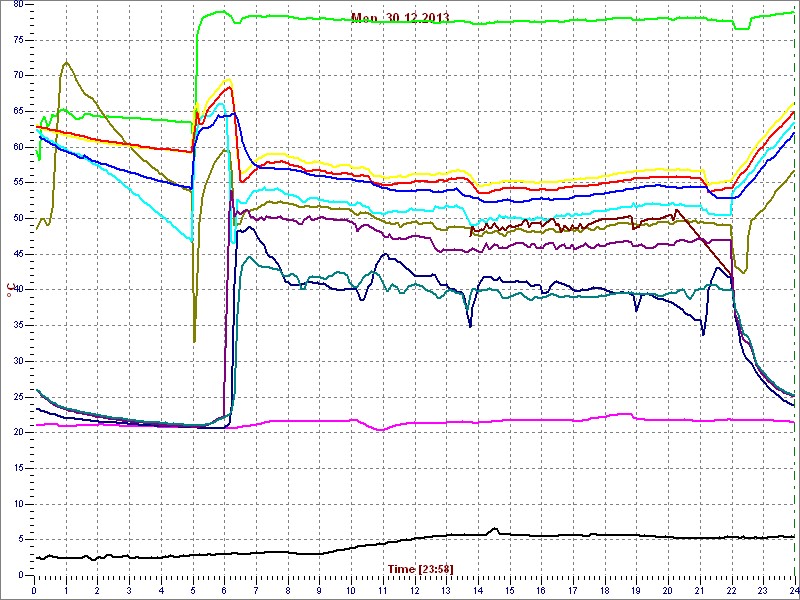Image resolution: width=800 pixels, height=600 pixels.
Task: Click temperature axis label 75
Action: pyautogui.click(x=17, y=40)
